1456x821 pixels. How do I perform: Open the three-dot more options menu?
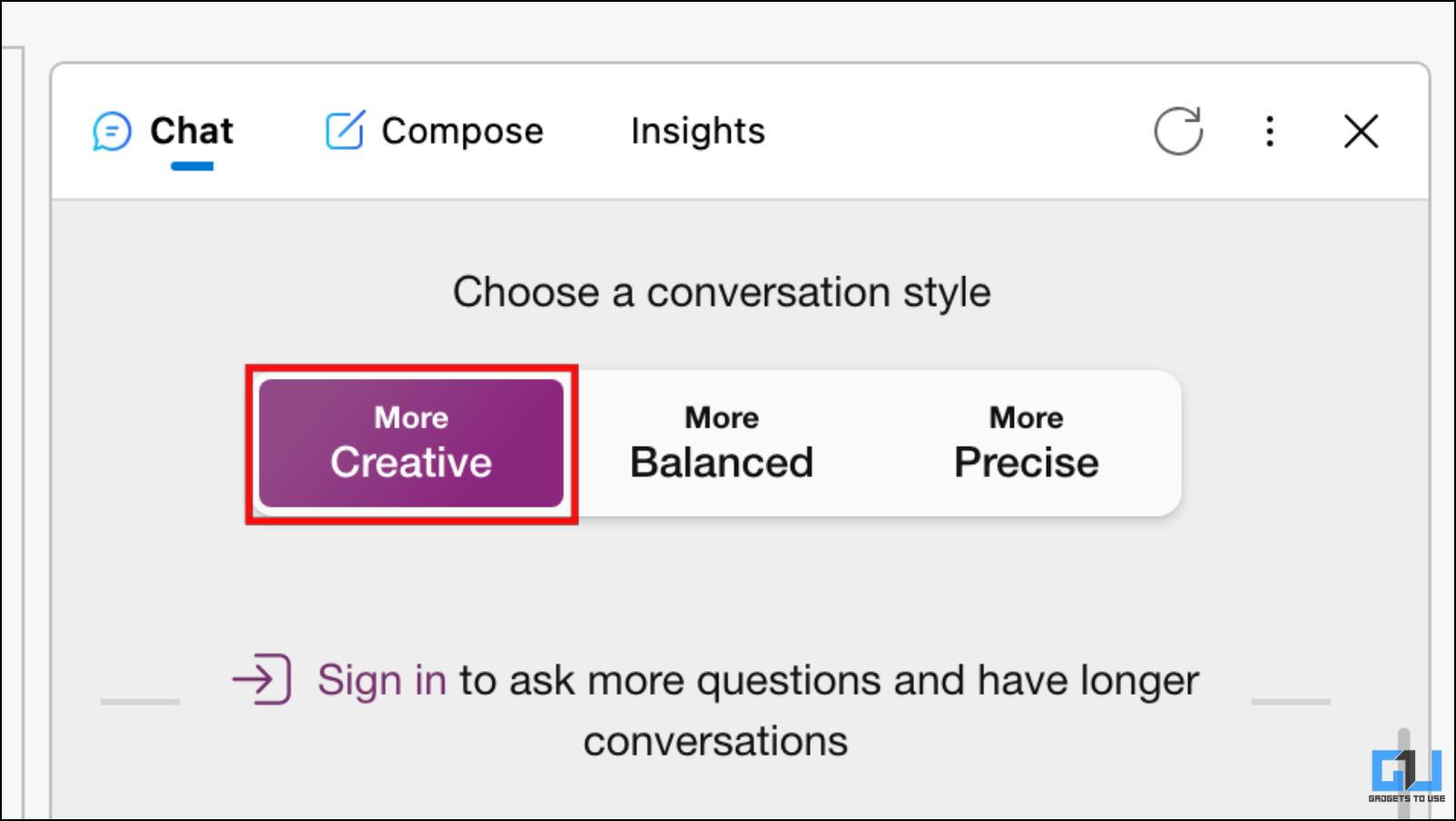1270,132
